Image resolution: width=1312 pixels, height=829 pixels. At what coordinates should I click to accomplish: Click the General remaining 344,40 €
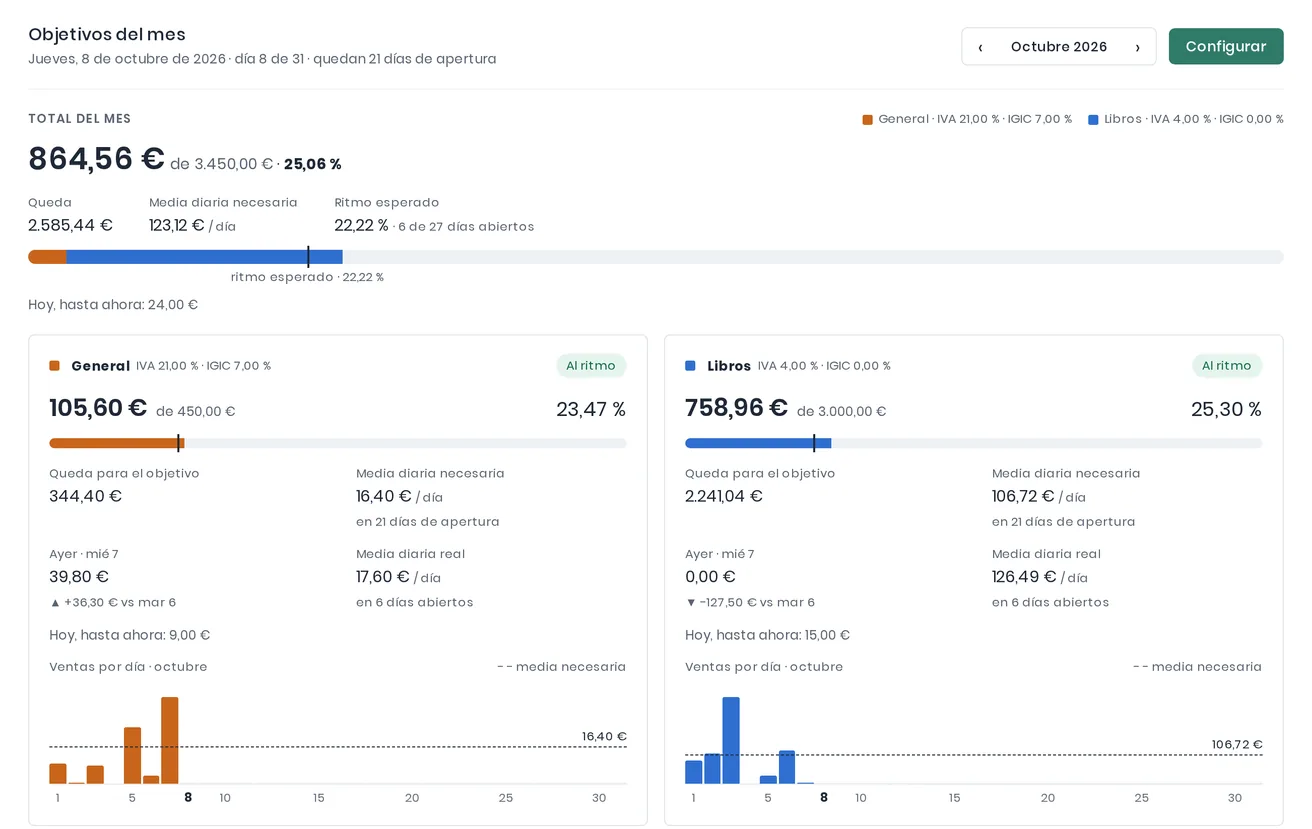pos(86,496)
